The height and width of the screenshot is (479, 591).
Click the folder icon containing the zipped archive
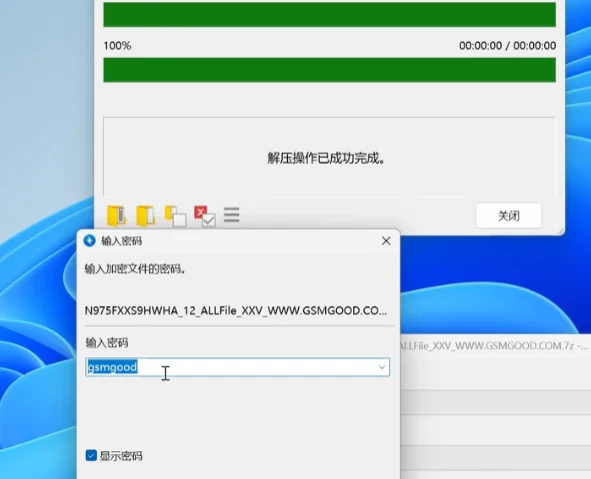116,216
